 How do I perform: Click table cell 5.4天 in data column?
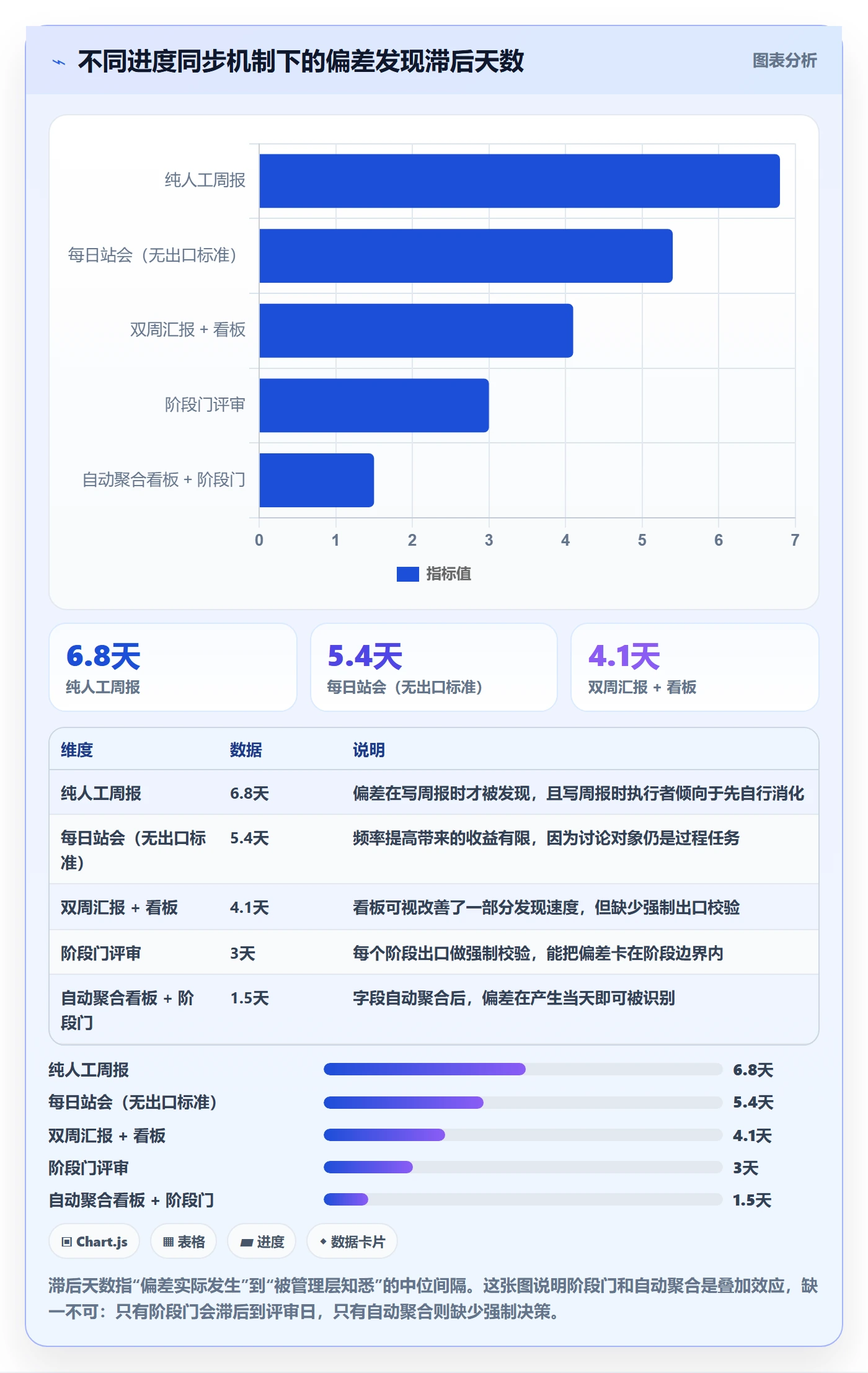249,838
